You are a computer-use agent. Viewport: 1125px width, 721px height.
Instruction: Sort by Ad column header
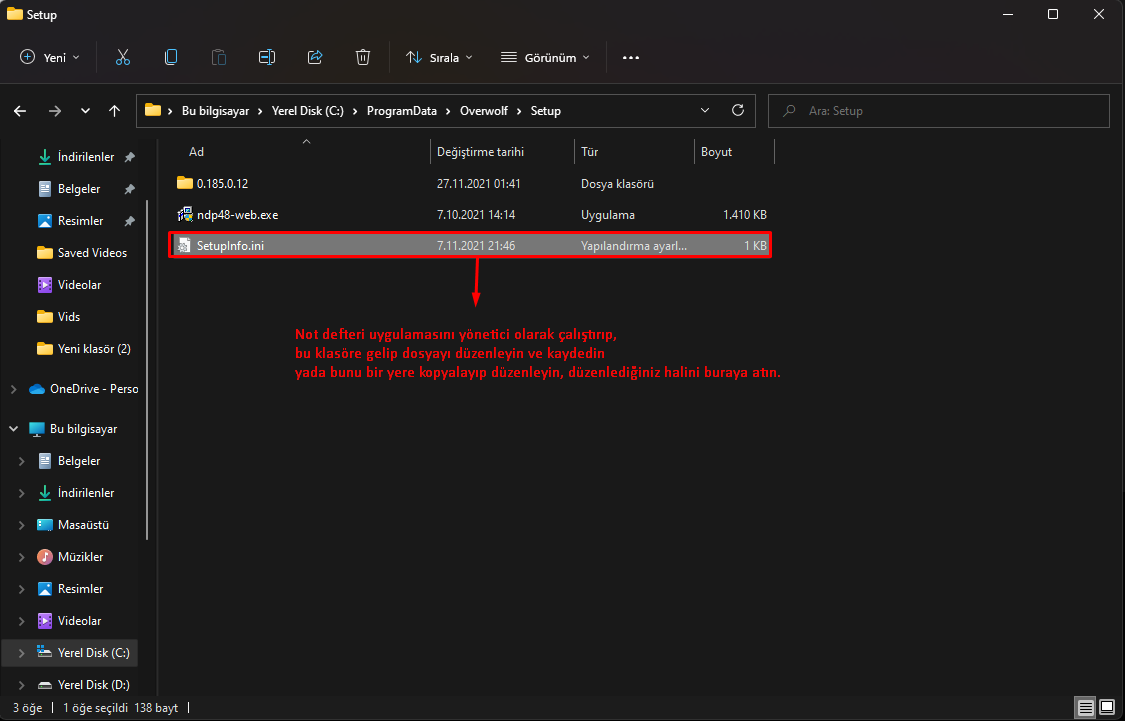pyautogui.click(x=197, y=152)
